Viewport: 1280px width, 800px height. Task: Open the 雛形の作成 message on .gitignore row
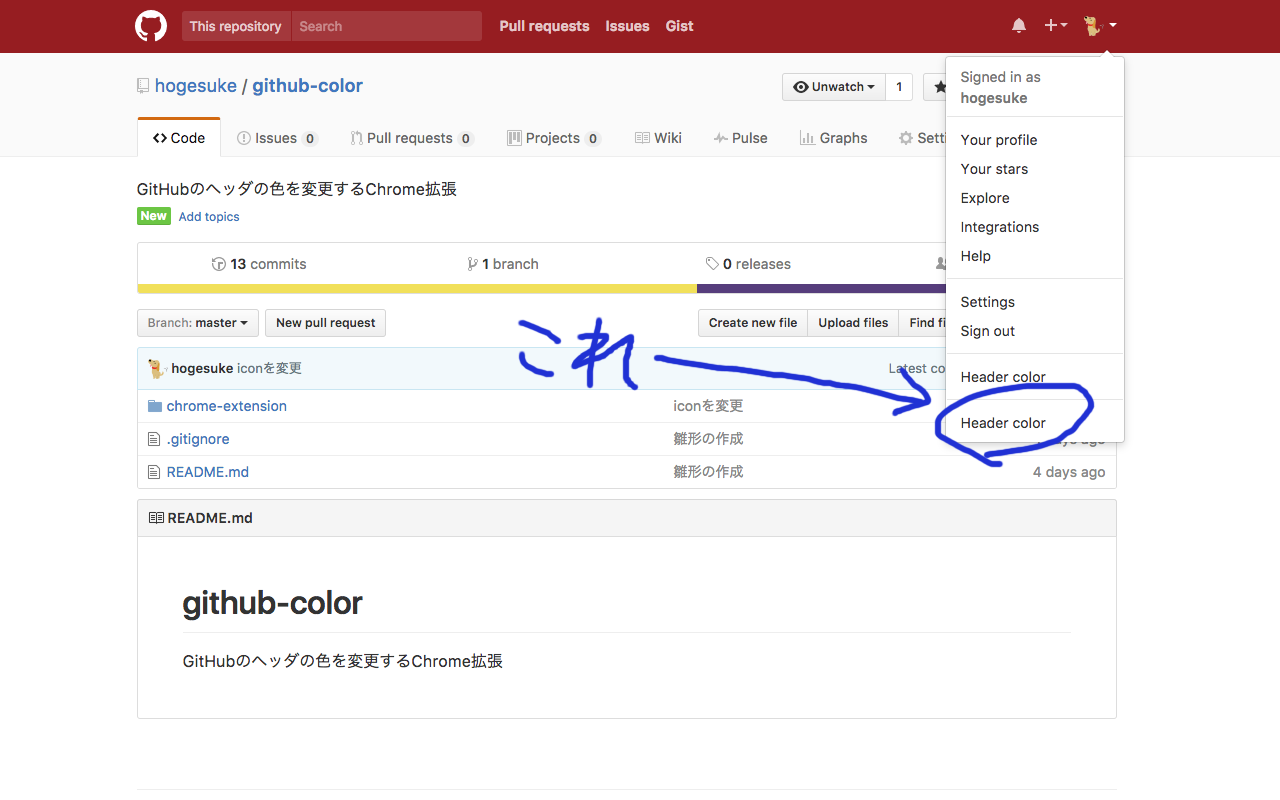coord(708,439)
